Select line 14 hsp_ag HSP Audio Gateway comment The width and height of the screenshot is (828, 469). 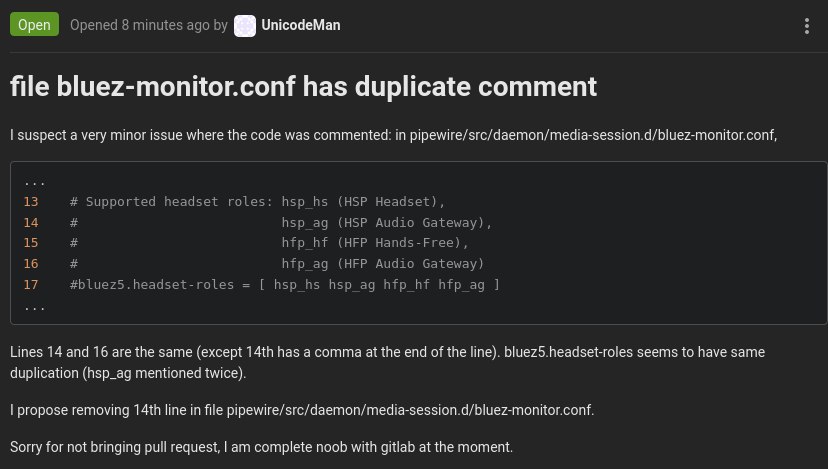(x=281, y=222)
